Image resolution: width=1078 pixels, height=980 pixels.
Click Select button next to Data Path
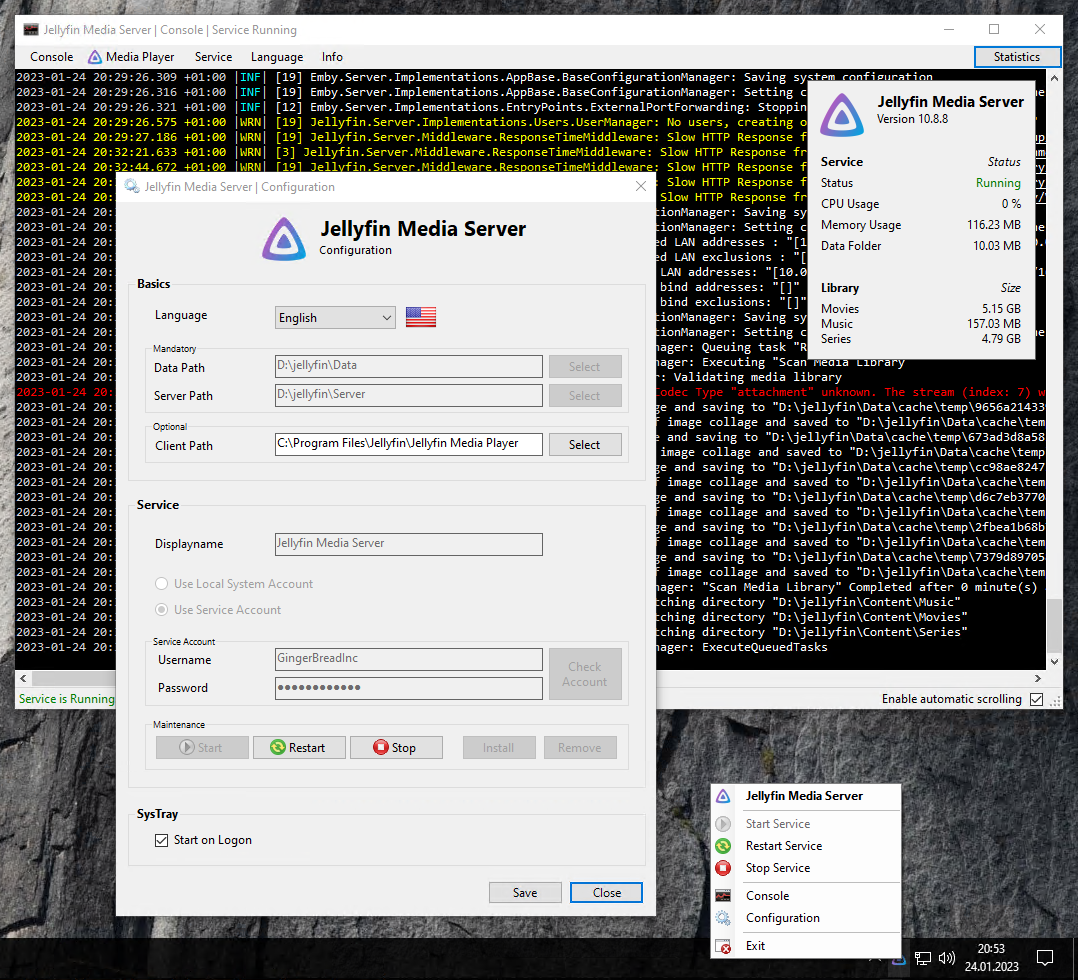(585, 367)
